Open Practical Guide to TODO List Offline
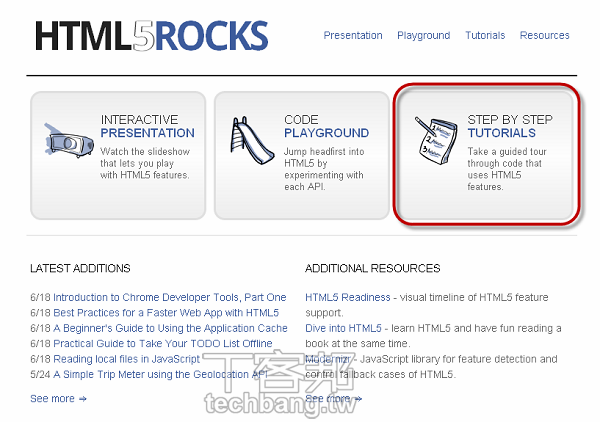This screenshot has height=422, width=600. pyautogui.click(x=163, y=344)
